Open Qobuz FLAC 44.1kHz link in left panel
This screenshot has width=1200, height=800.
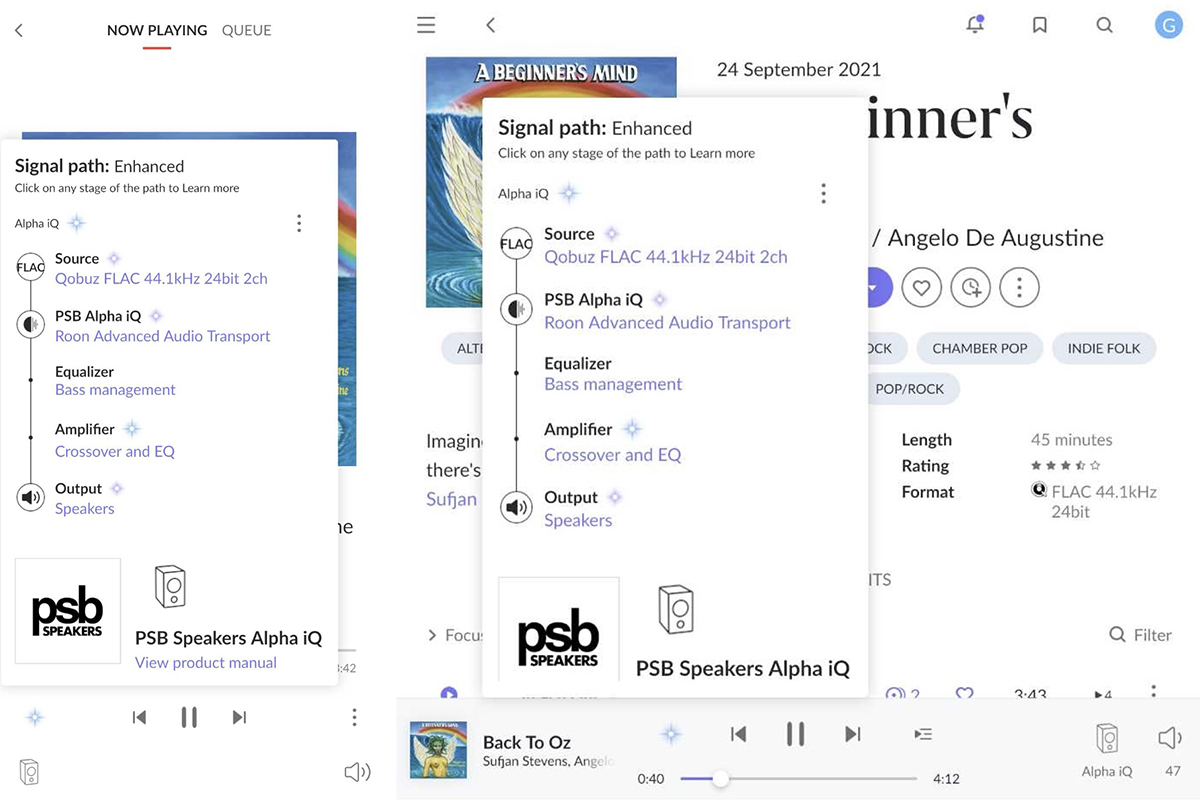pyautogui.click(x=161, y=279)
